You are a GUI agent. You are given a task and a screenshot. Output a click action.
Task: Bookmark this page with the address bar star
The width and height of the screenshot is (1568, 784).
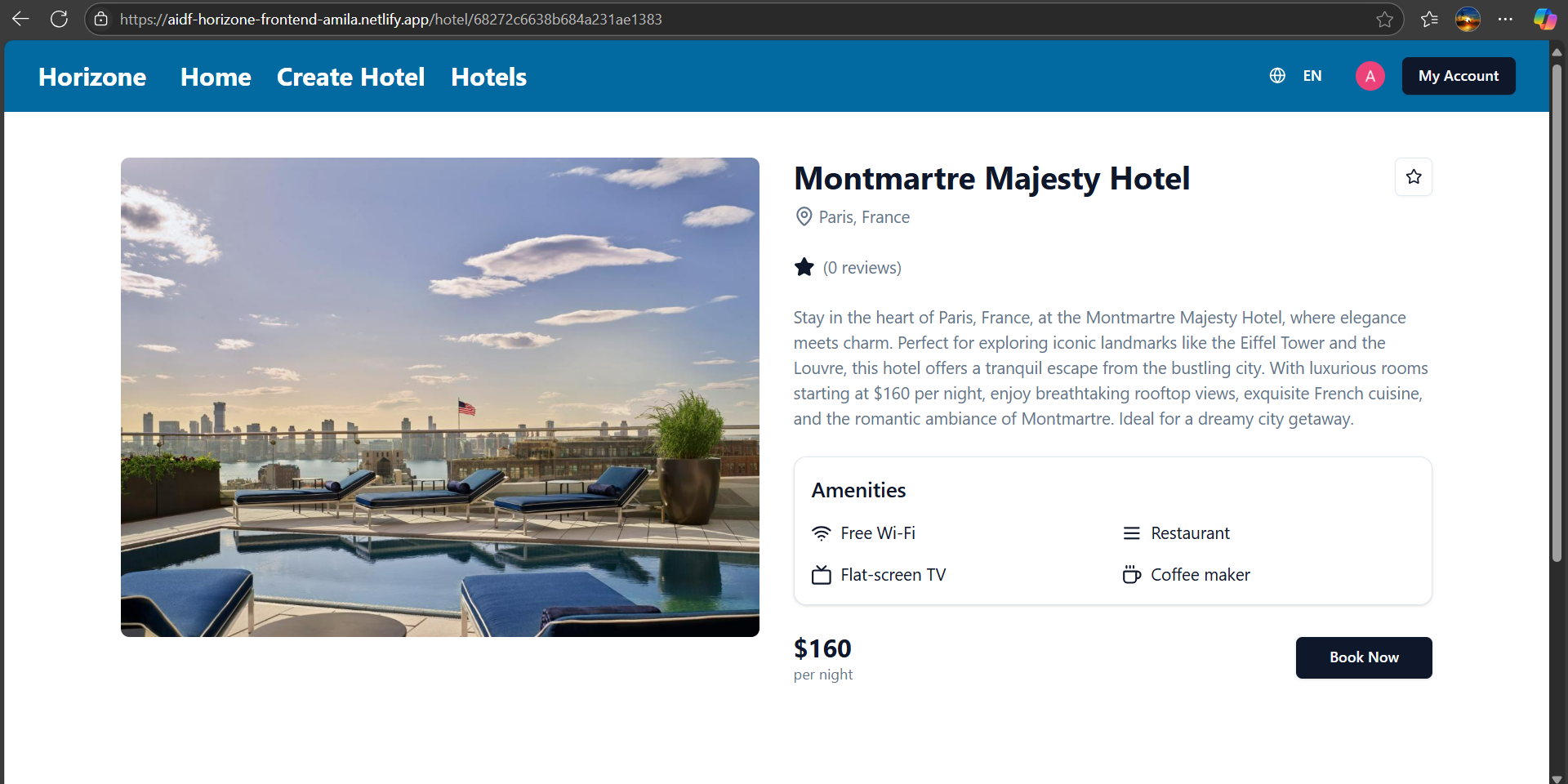tap(1384, 20)
